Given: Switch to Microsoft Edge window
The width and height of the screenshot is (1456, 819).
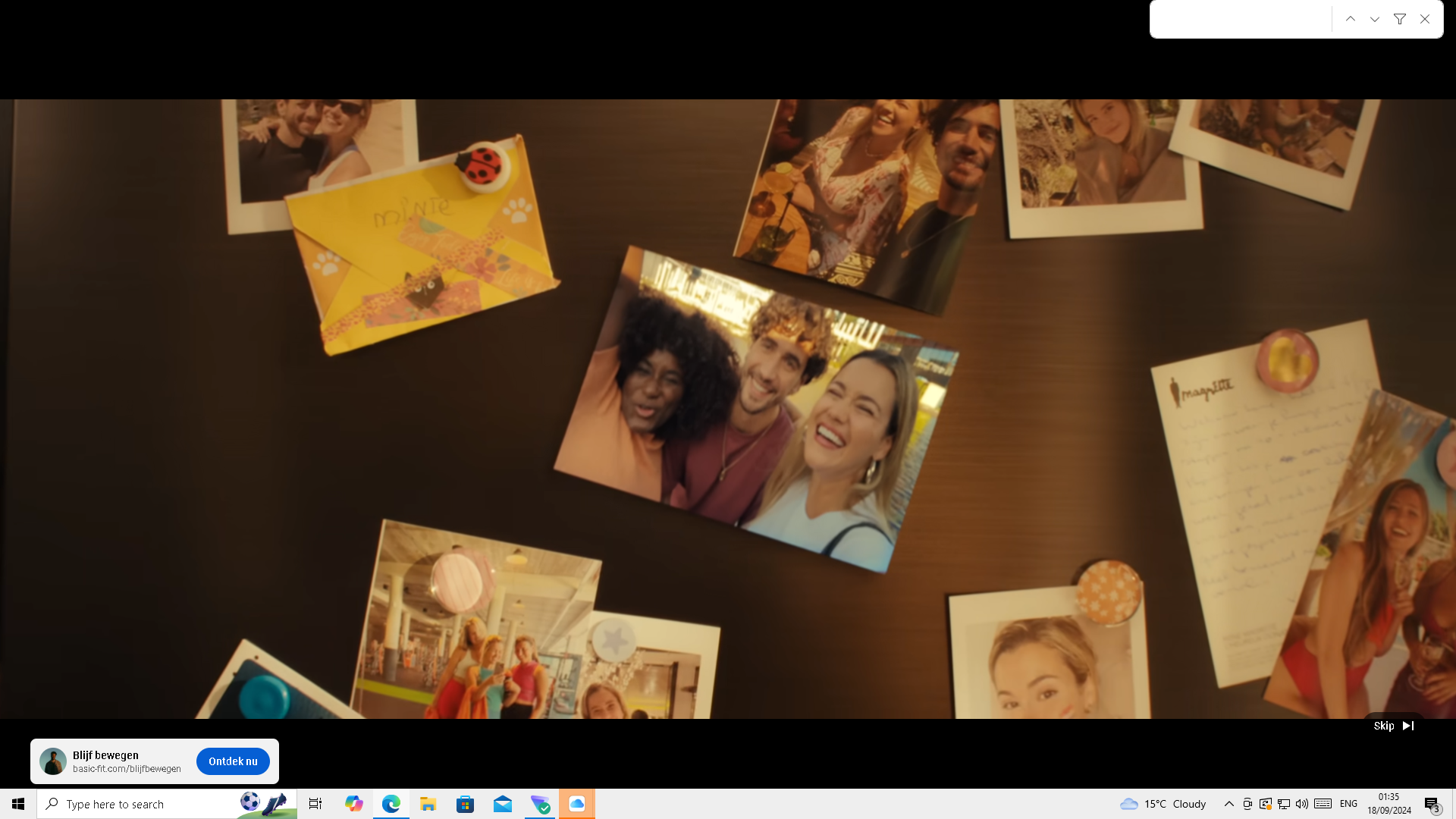Looking at the screenshot, I should pos(391,804).
